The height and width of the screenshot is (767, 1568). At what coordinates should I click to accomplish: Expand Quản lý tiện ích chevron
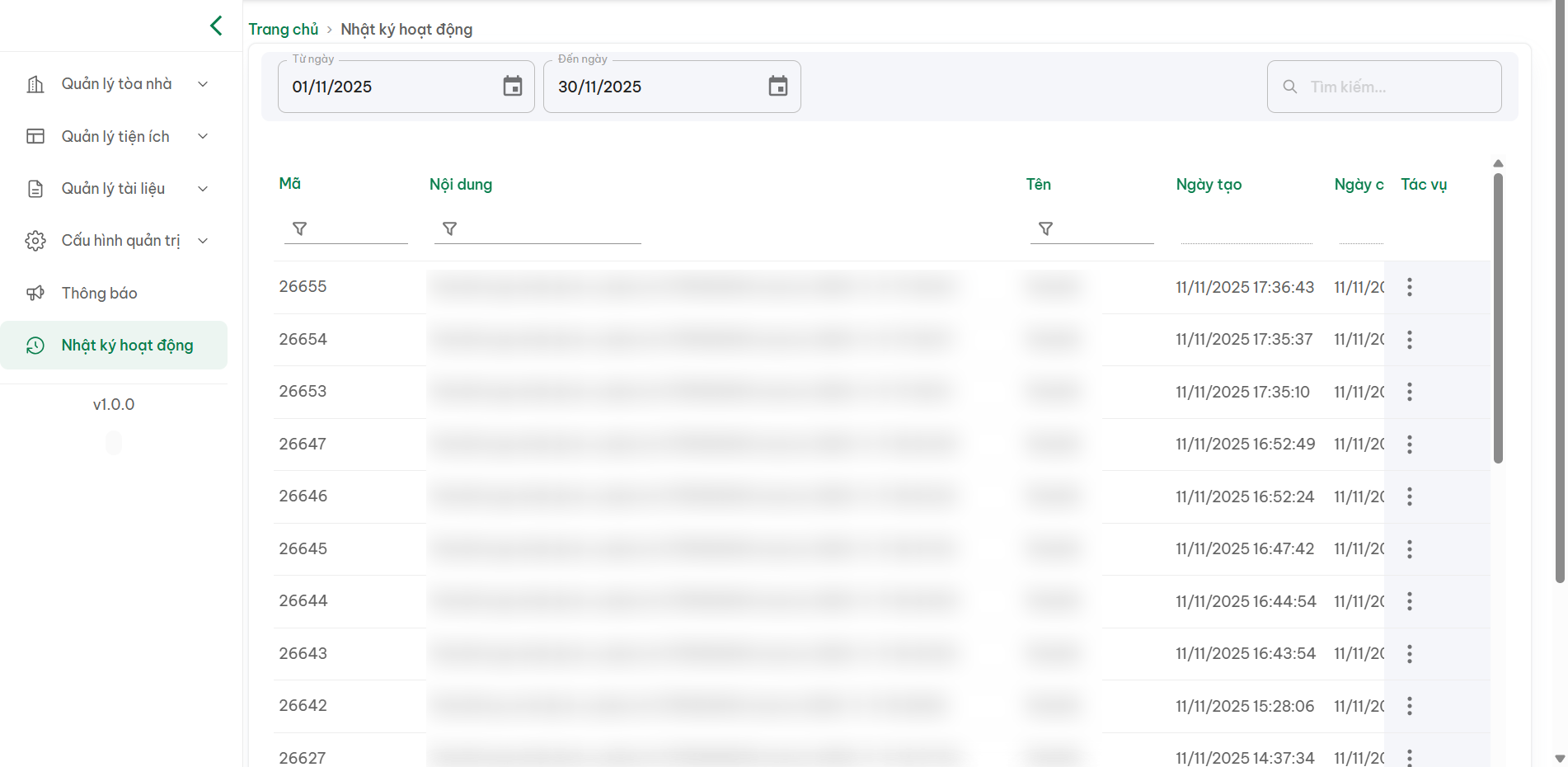point(203,136)
